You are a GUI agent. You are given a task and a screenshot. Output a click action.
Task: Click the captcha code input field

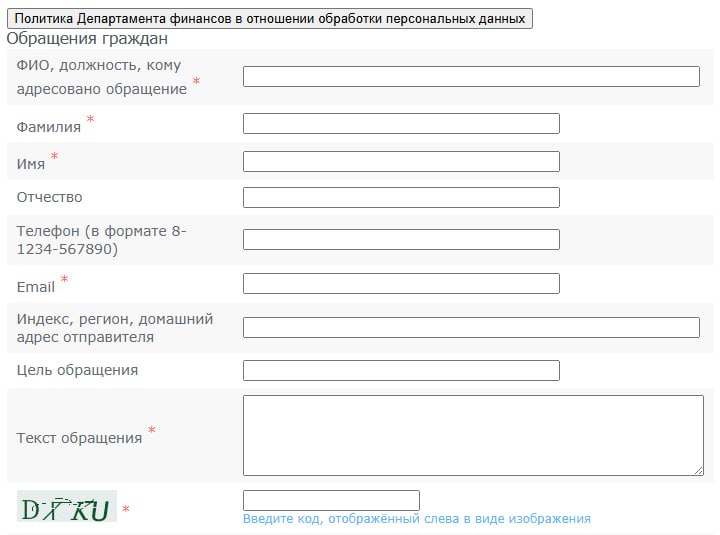click(x=331, y=500)
